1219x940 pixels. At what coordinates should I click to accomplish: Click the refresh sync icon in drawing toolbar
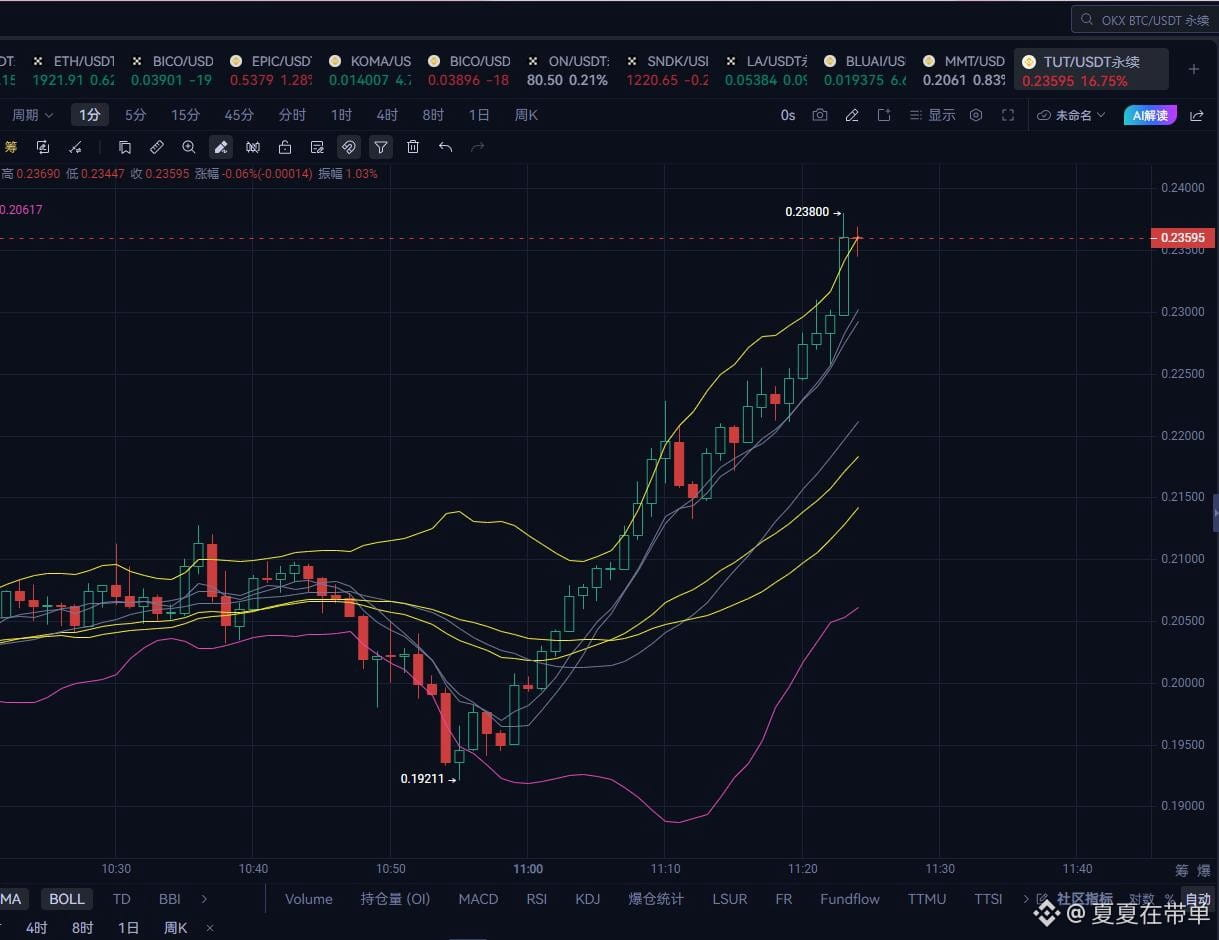pyautogui.click(x=43, y=147)
